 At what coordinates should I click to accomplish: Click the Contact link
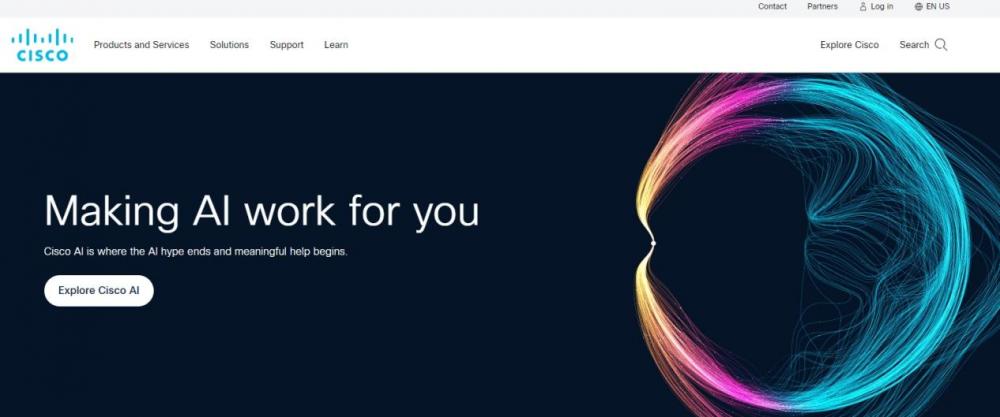click(772, 6)
